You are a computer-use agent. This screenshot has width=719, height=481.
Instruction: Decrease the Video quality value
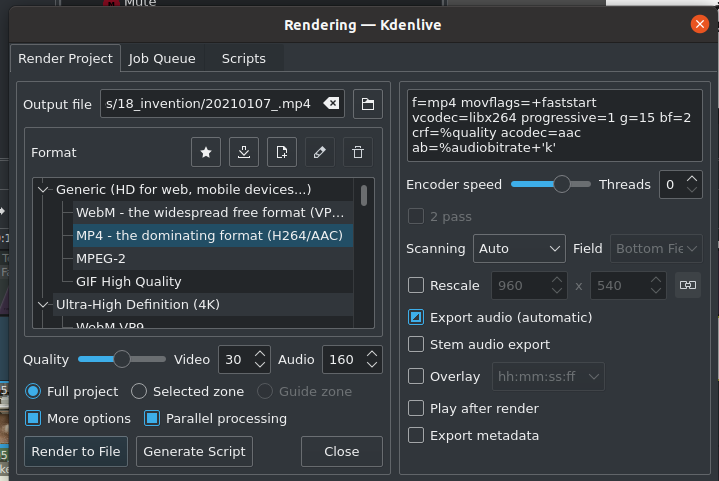[x=260, y=365]
